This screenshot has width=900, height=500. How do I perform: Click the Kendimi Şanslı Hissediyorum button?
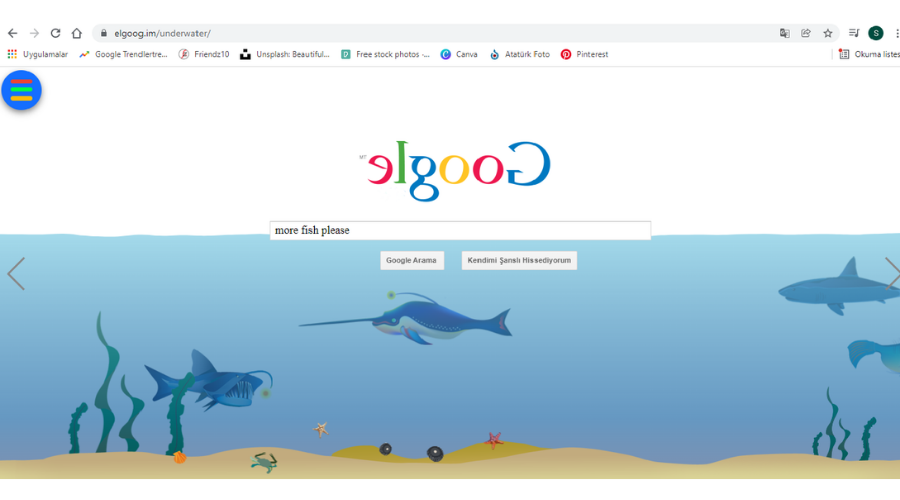(x=519, y=261)
